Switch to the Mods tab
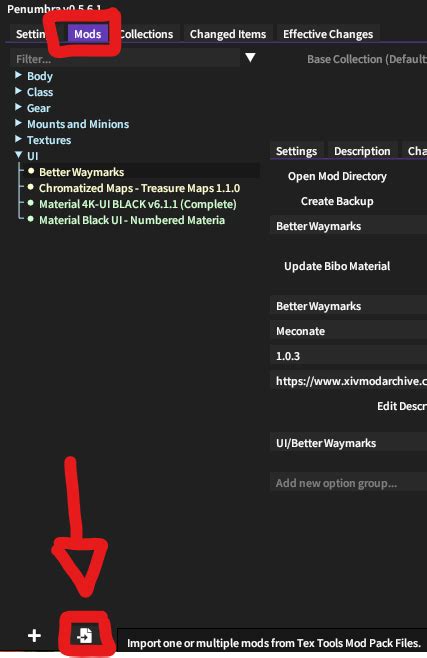 click(x=87, y=34)
